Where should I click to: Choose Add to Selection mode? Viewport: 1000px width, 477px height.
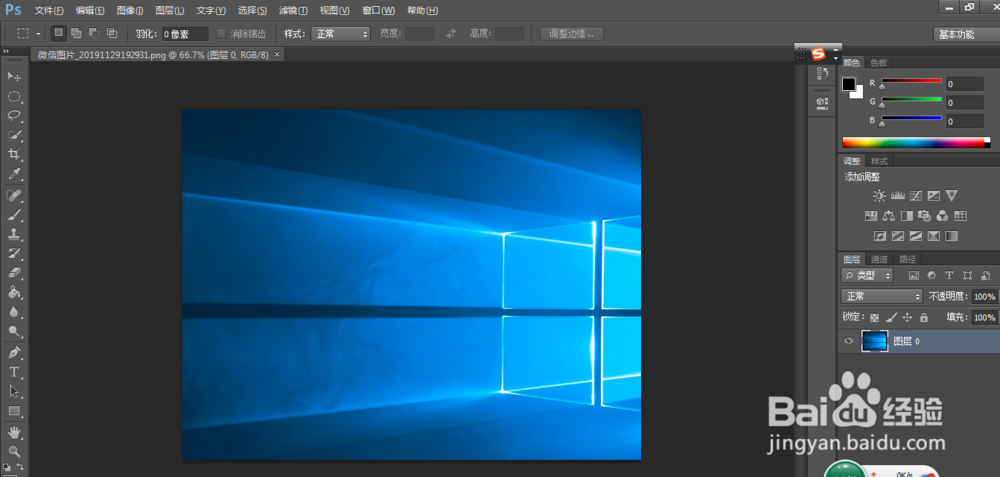click(77, 33)
